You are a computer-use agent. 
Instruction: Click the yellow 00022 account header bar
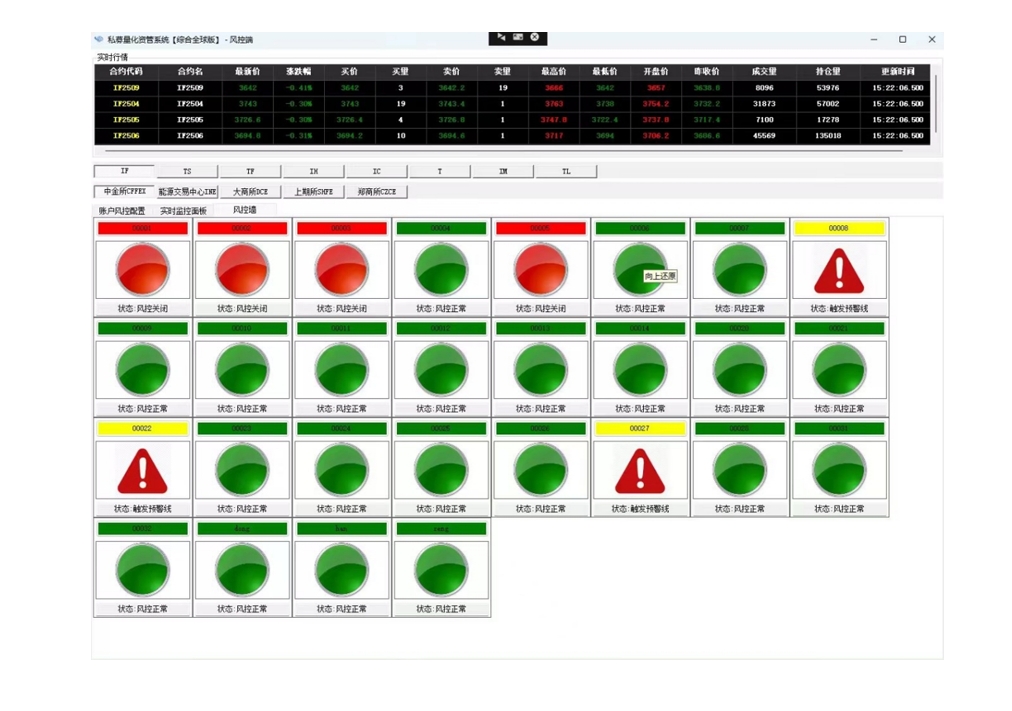point(143,428)
